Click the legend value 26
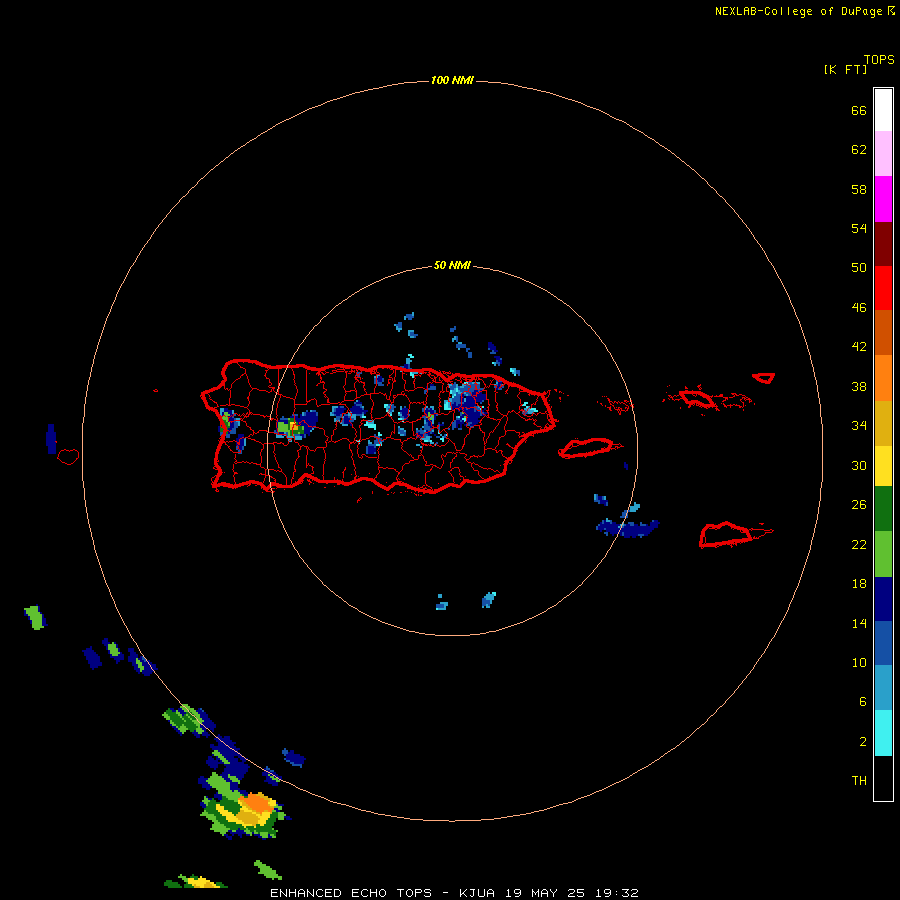Screen dimensions: 900x900 click(x=859, y=505)
